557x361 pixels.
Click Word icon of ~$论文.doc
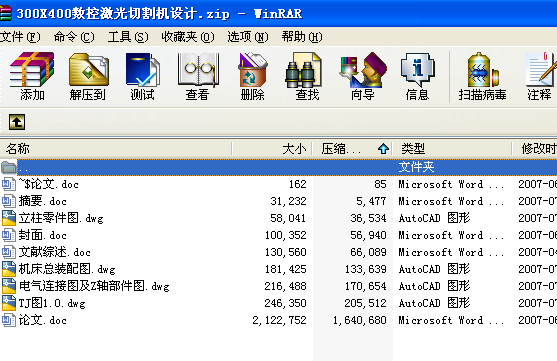coord(9,184)
